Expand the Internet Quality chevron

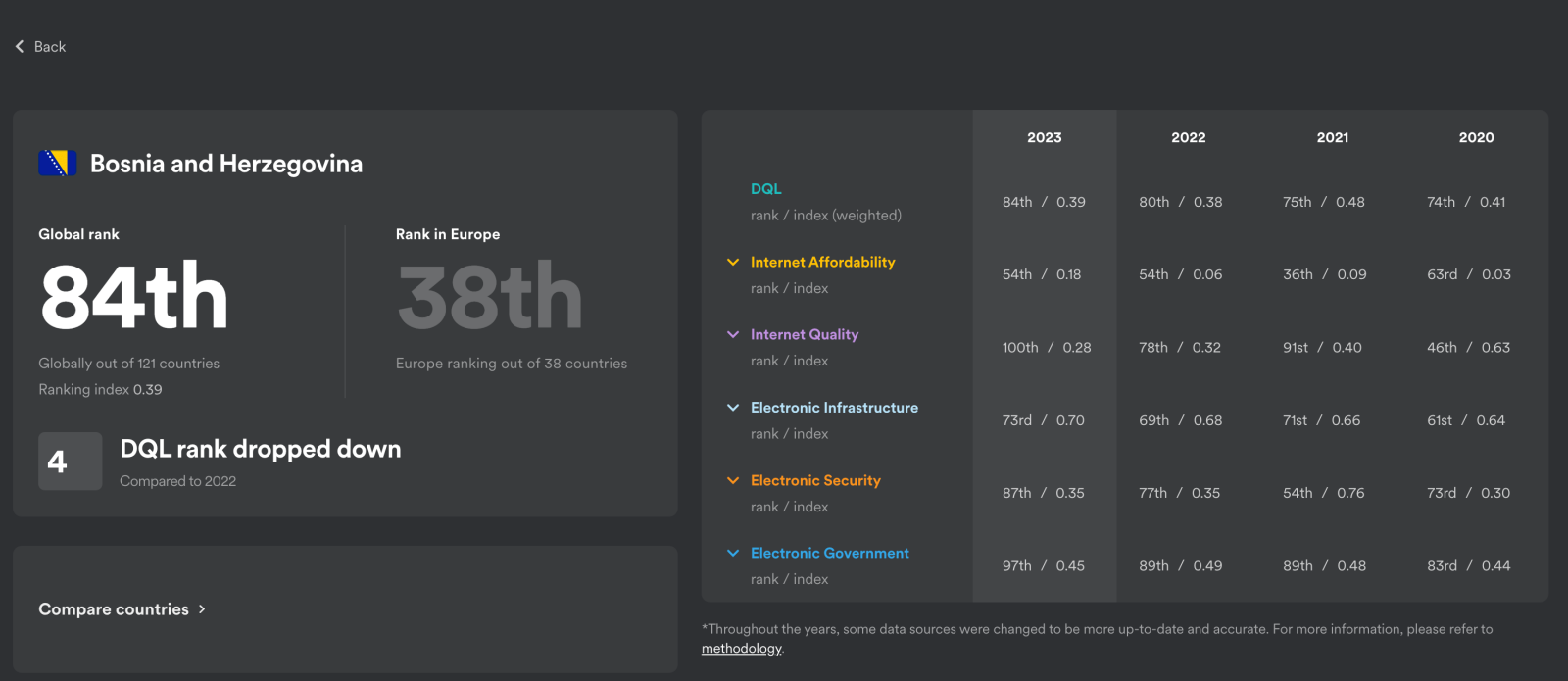[x=733, y=334]
